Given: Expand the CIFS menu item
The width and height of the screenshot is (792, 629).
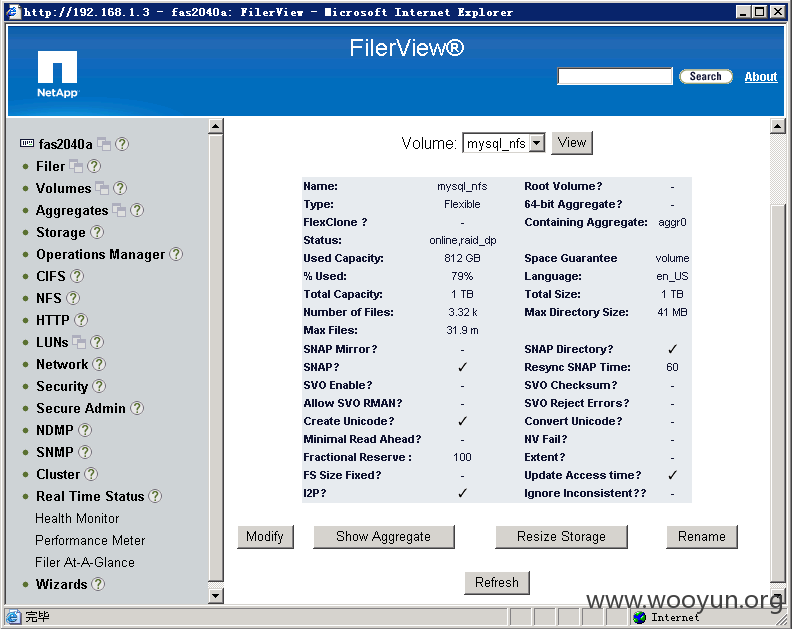Looking at the screenshot, I should 51,276.
